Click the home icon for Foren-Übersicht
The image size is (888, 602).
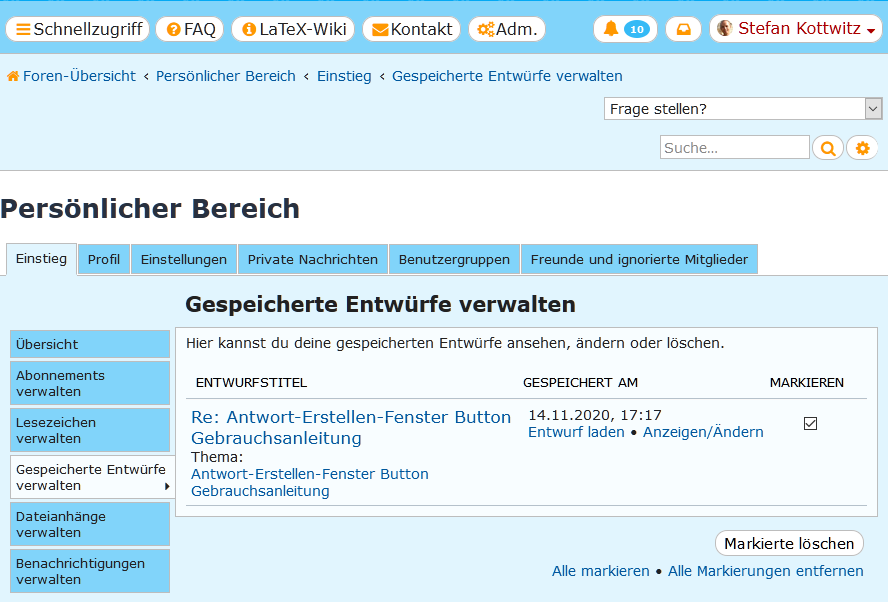[x=13, y=76]
